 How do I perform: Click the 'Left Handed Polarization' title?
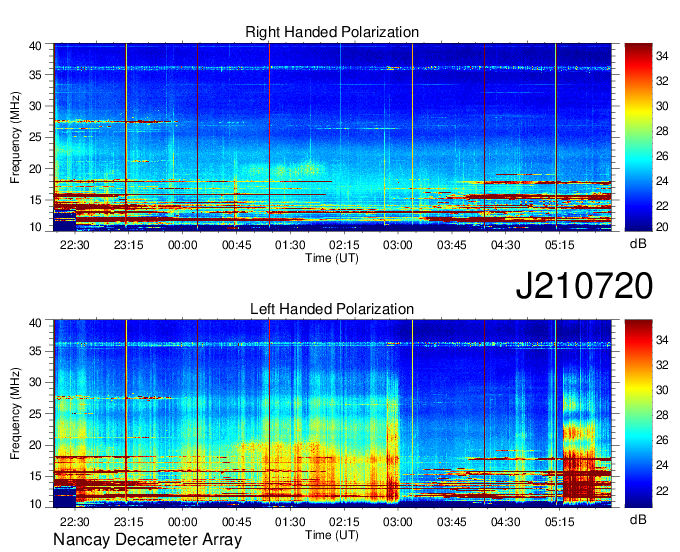click(332, 309)
